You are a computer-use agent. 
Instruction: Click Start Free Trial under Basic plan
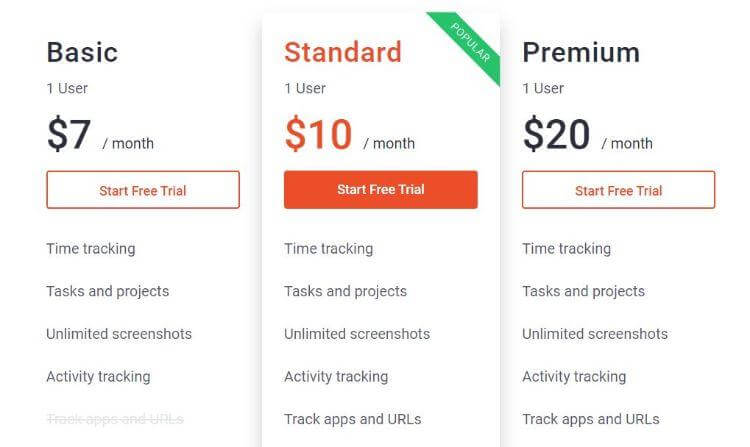click(143, 190)
